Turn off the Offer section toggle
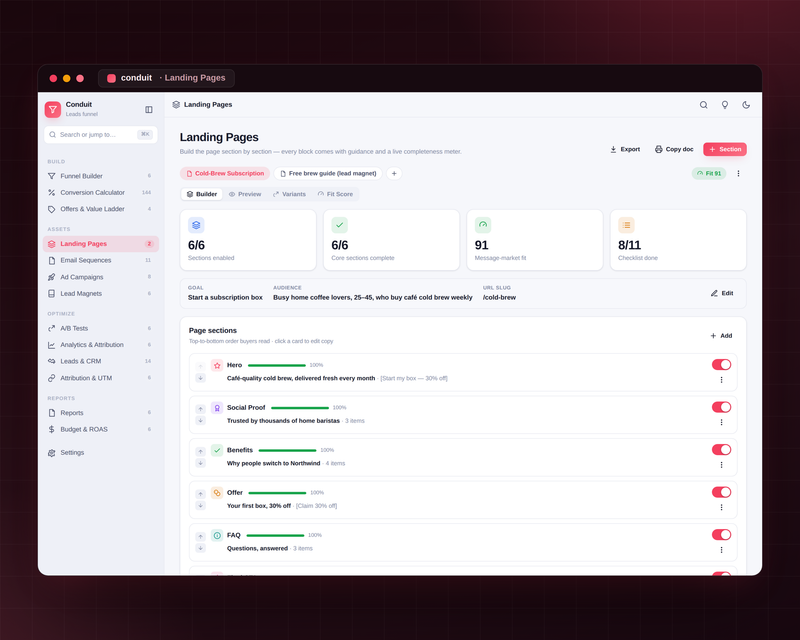The image size is (800, 640). click(721, 492)
